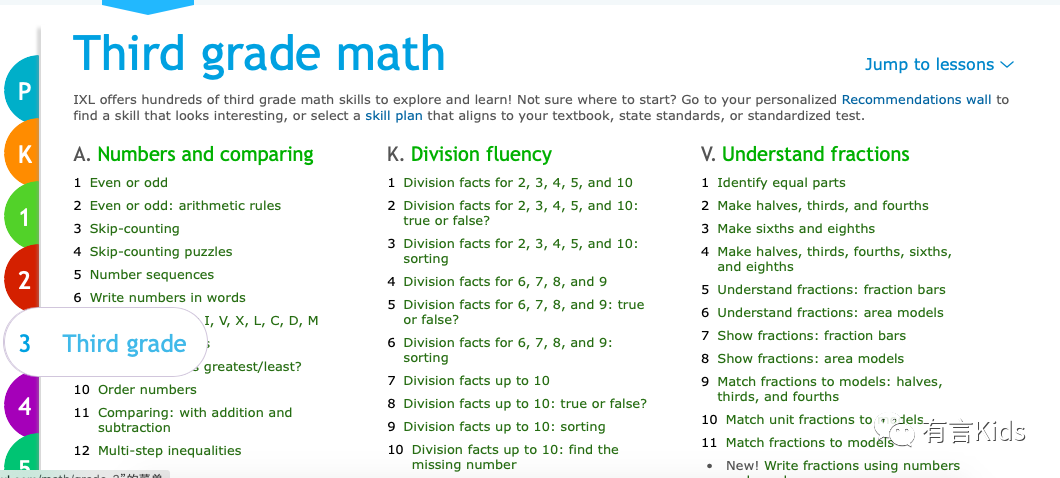
Task: Select the Pre-K grade circle tab
Action: (x=22, y=89)
